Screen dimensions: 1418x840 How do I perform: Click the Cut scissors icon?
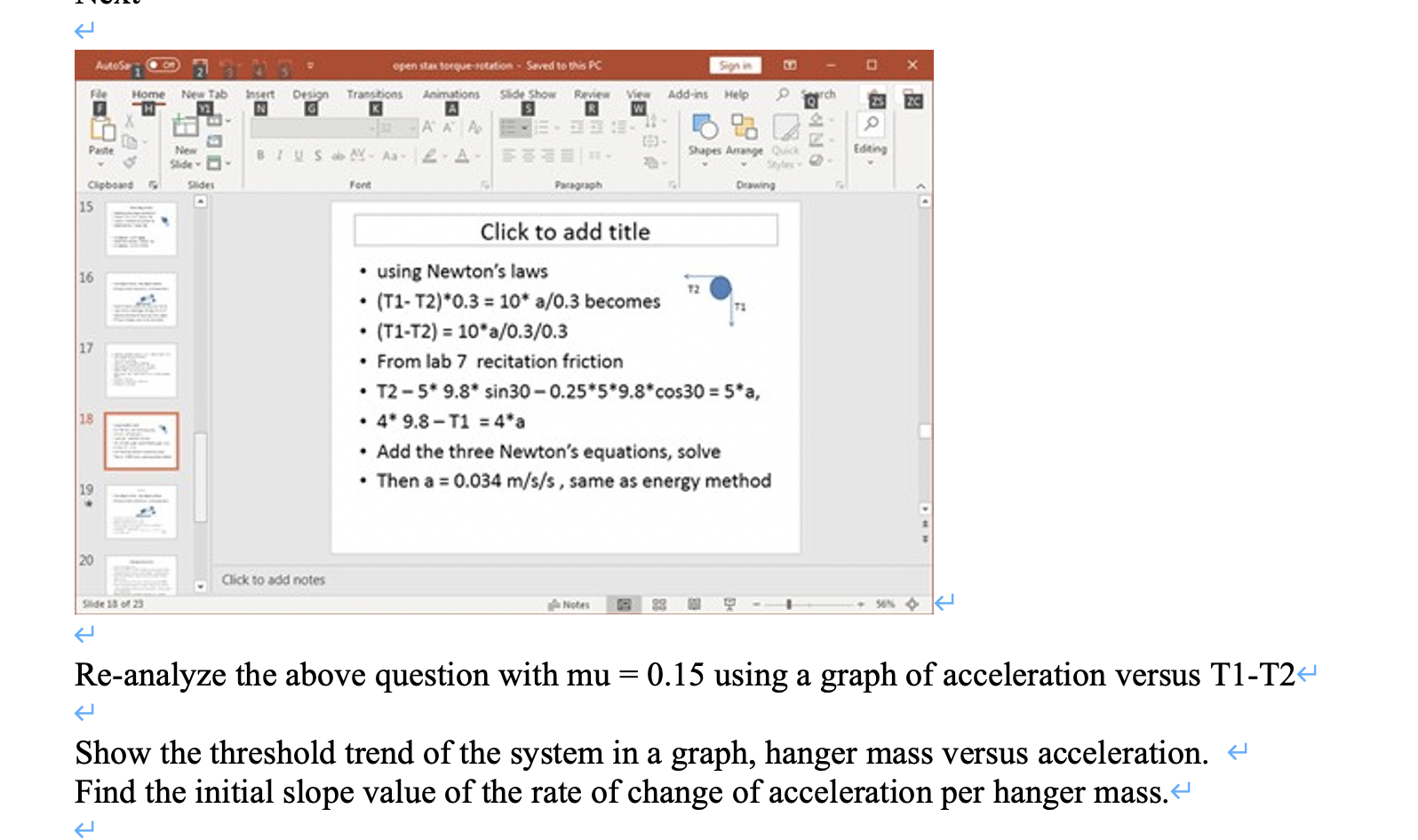click(130, 121)
